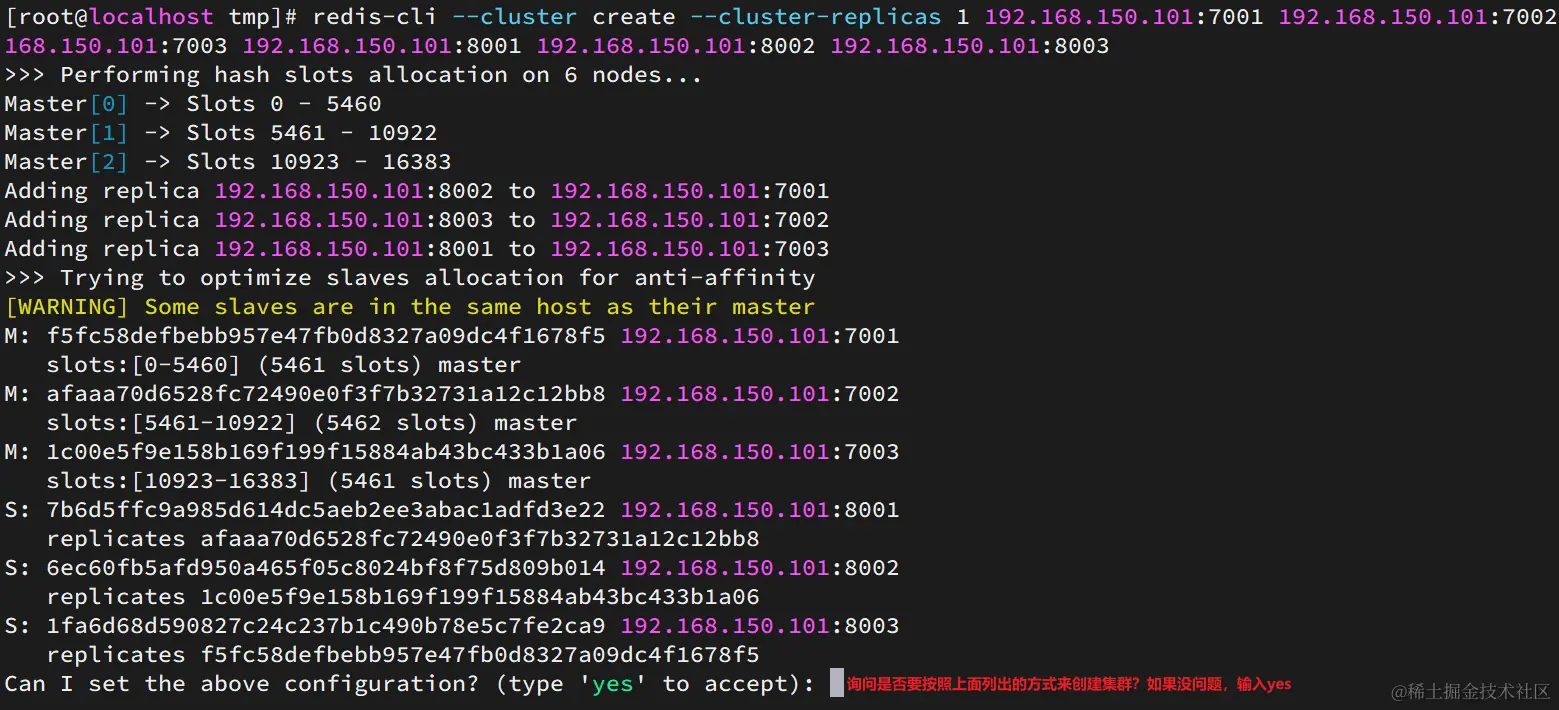Click the green 'yes' word in the prompt

click(612, 684)
